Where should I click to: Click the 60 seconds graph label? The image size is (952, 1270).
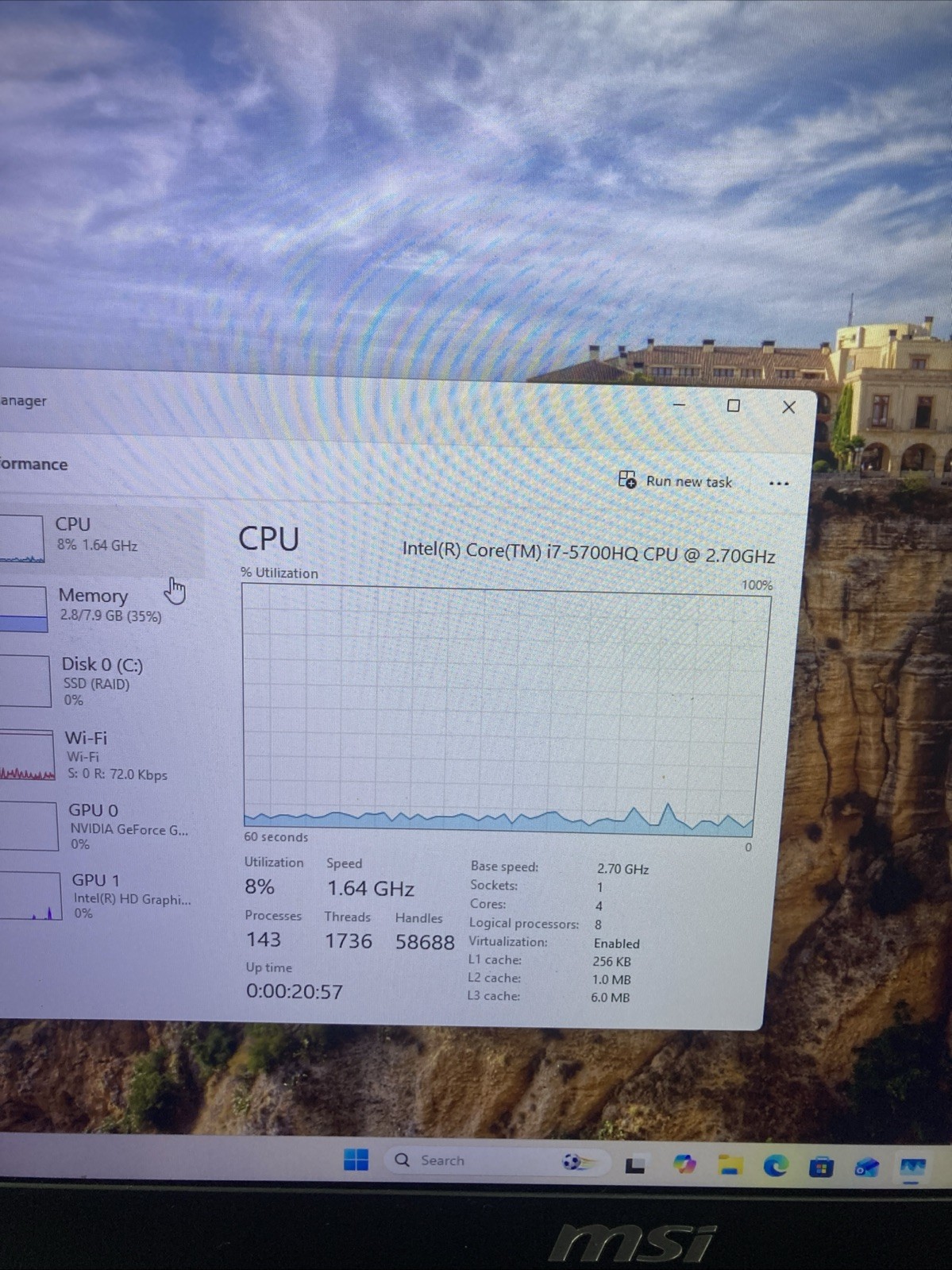[276, 836]
